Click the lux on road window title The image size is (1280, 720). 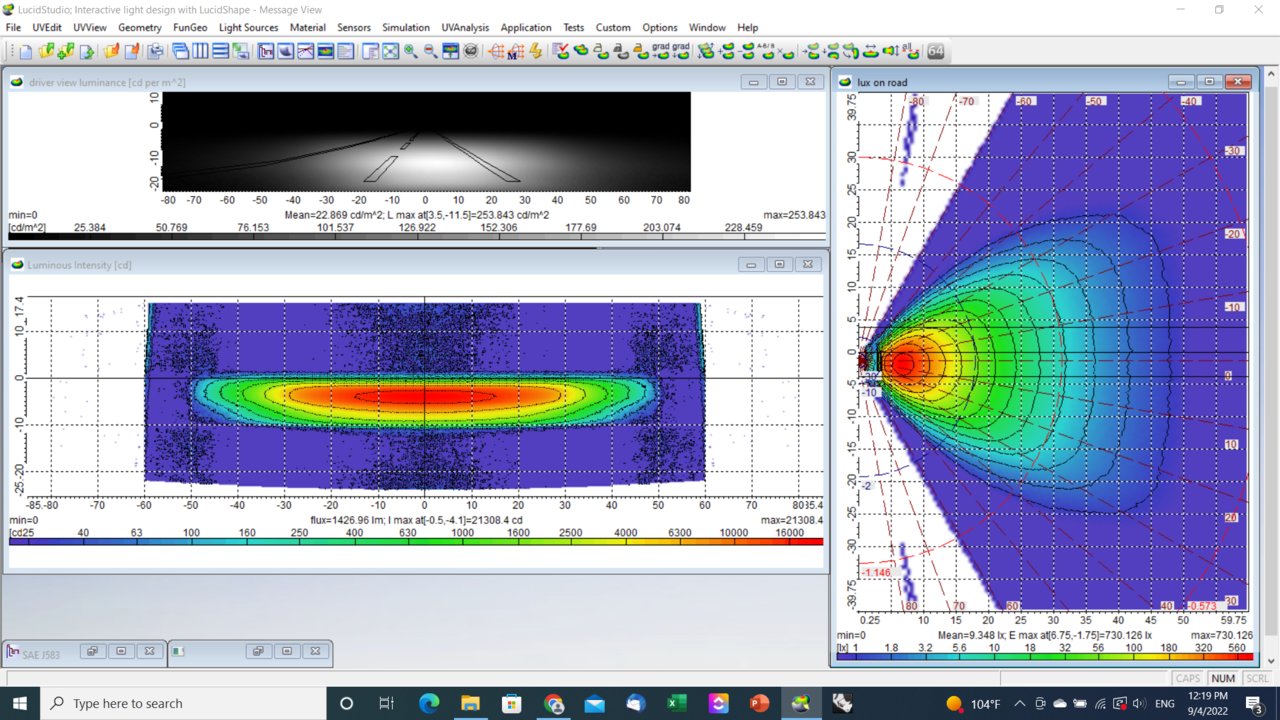coord(882,82)
